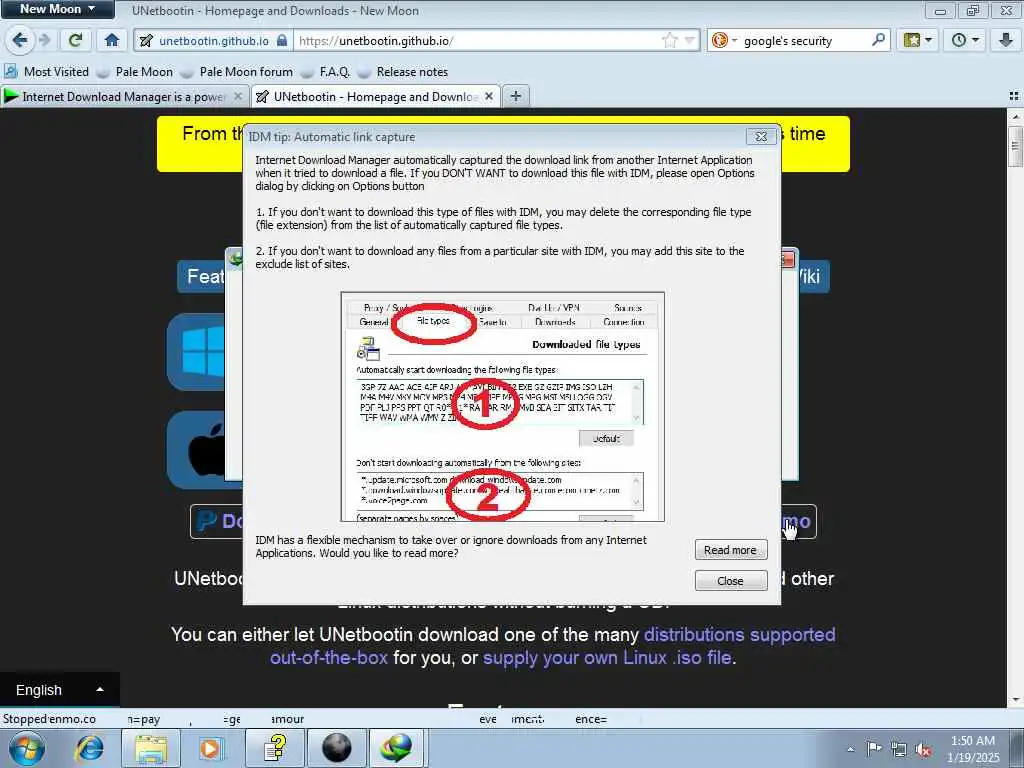Reload the page with refresh icon

(75, 40)
